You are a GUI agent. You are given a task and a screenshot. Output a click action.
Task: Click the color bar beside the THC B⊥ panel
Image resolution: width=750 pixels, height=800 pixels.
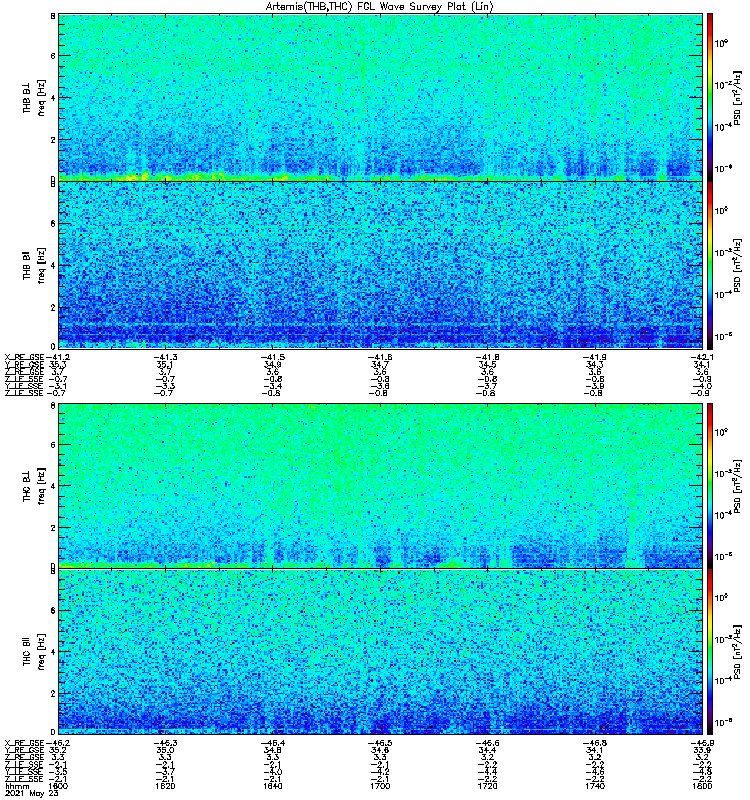pos(709,486)
